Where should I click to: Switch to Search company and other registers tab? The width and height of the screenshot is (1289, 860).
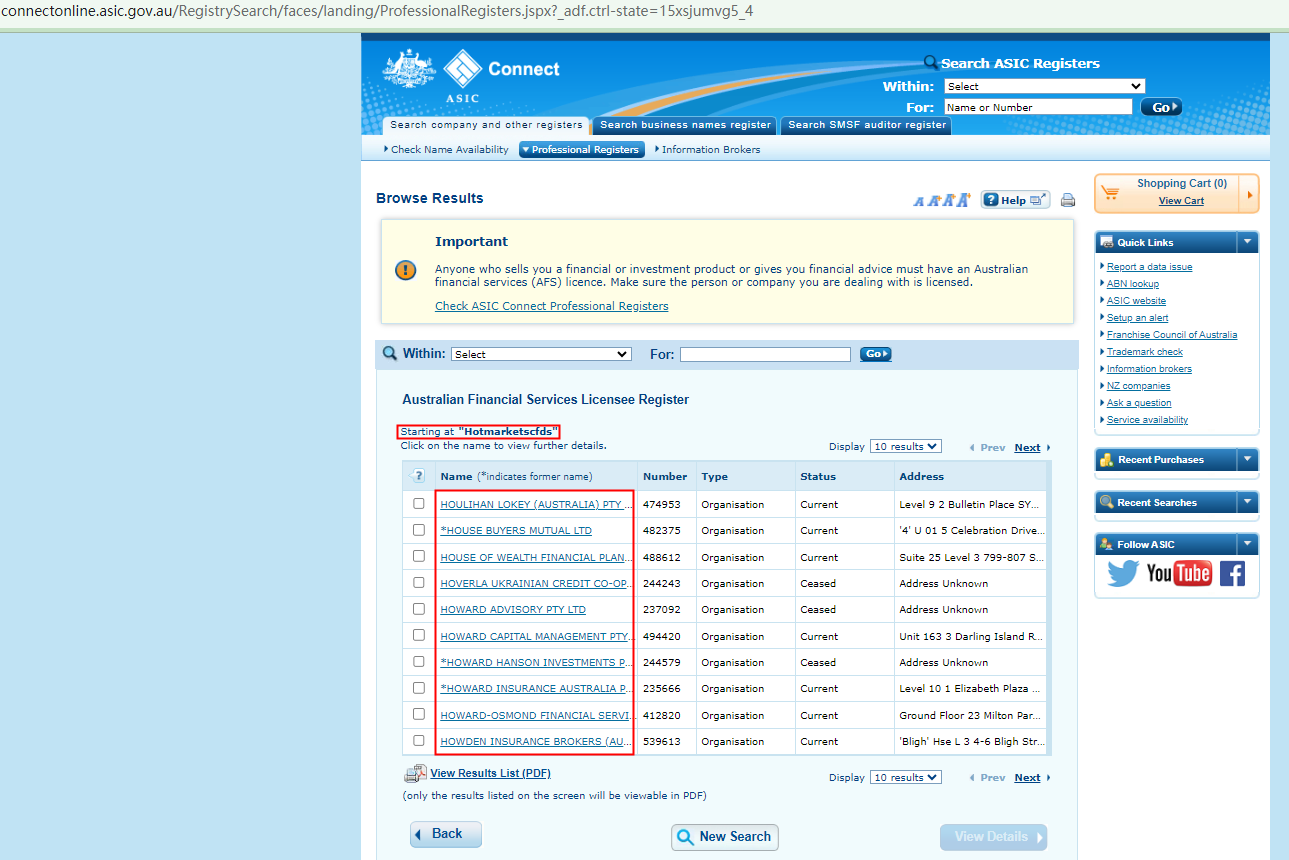point(486,125)
